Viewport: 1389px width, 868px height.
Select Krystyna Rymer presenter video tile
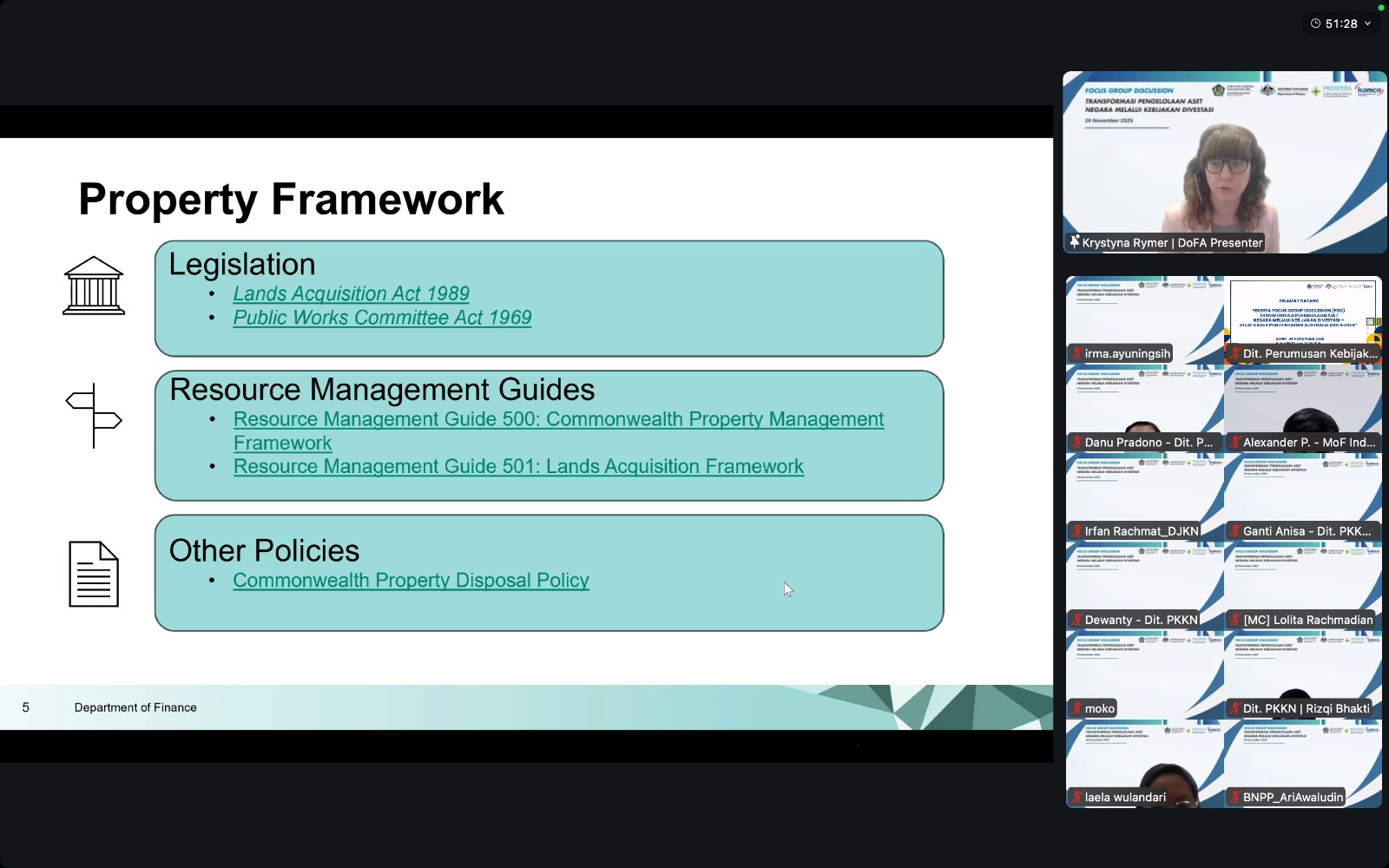[x=1224, y=162]
